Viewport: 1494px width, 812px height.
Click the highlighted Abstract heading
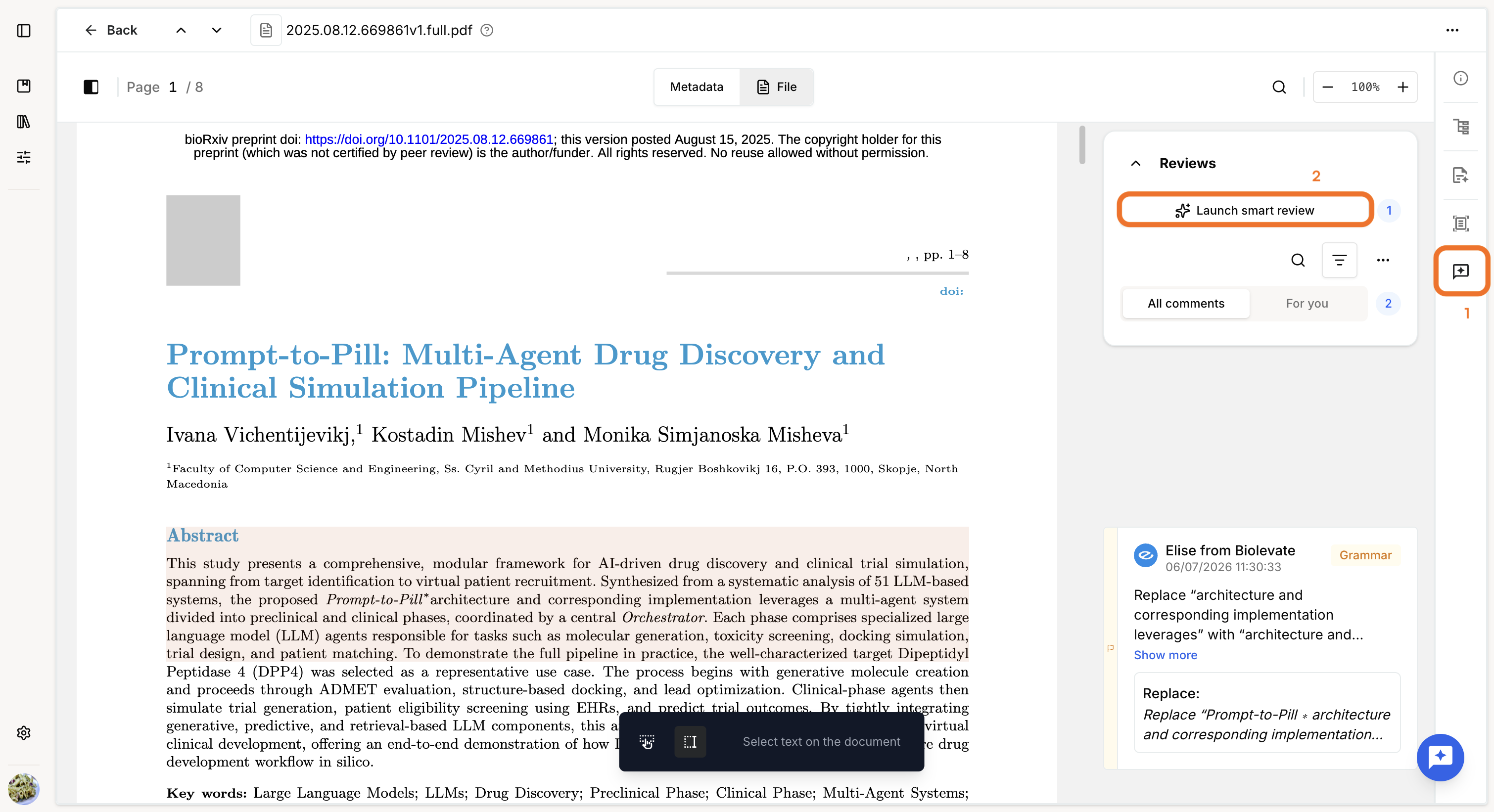(x=202, y=535)
